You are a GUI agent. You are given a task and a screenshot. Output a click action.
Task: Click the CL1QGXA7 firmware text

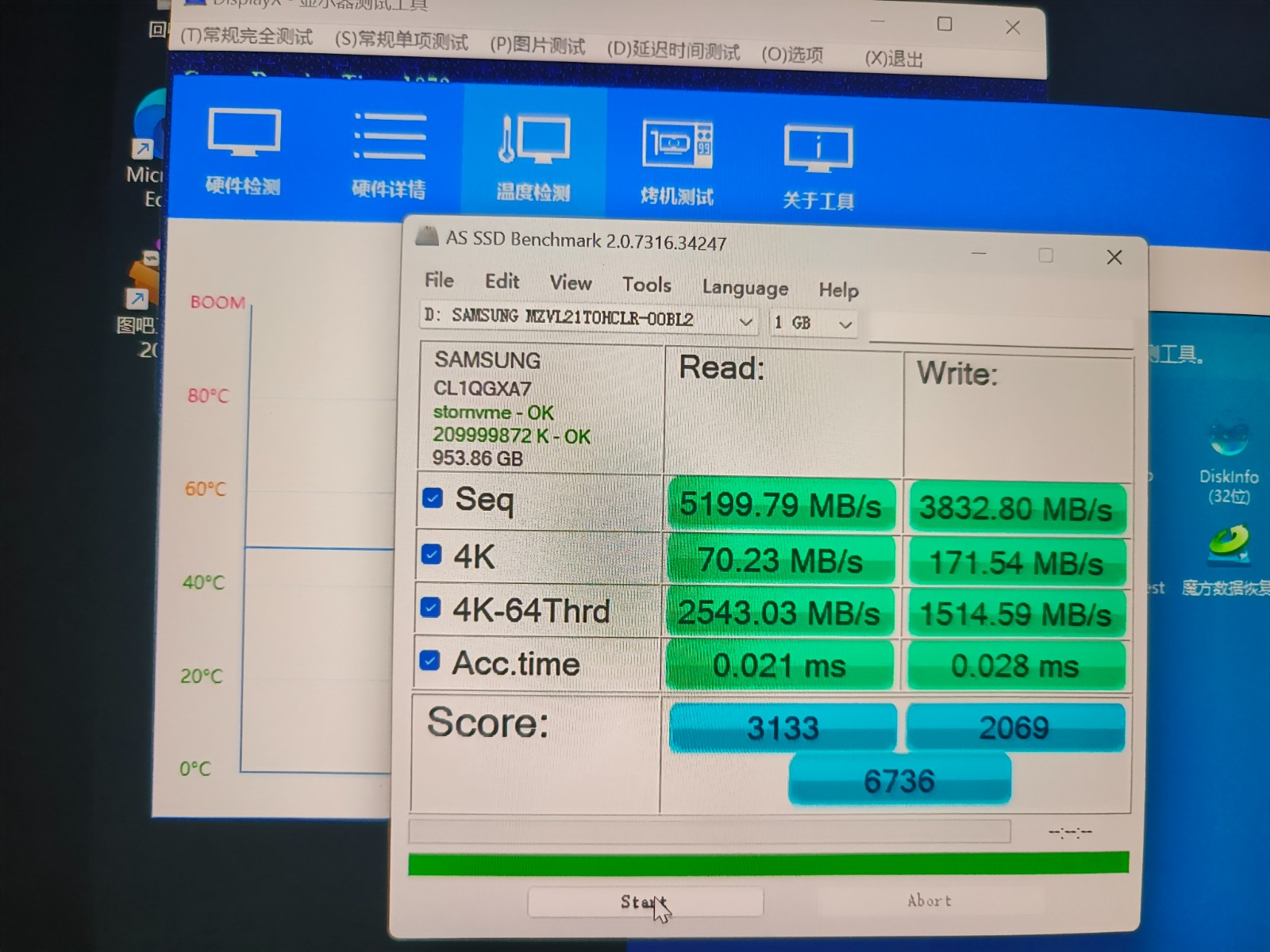(x=483, y=389)
